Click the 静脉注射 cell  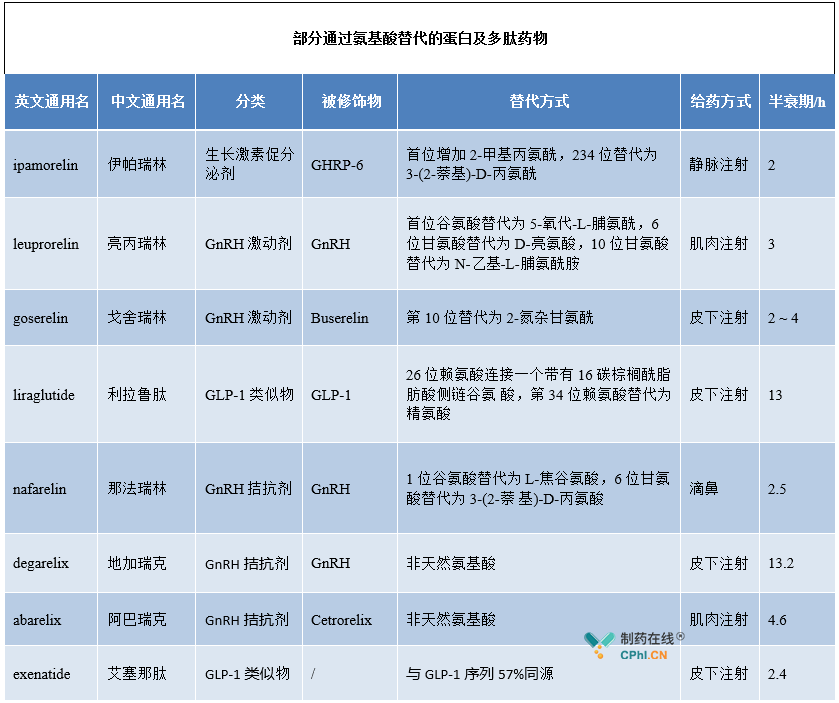click(x=719, y=164)
